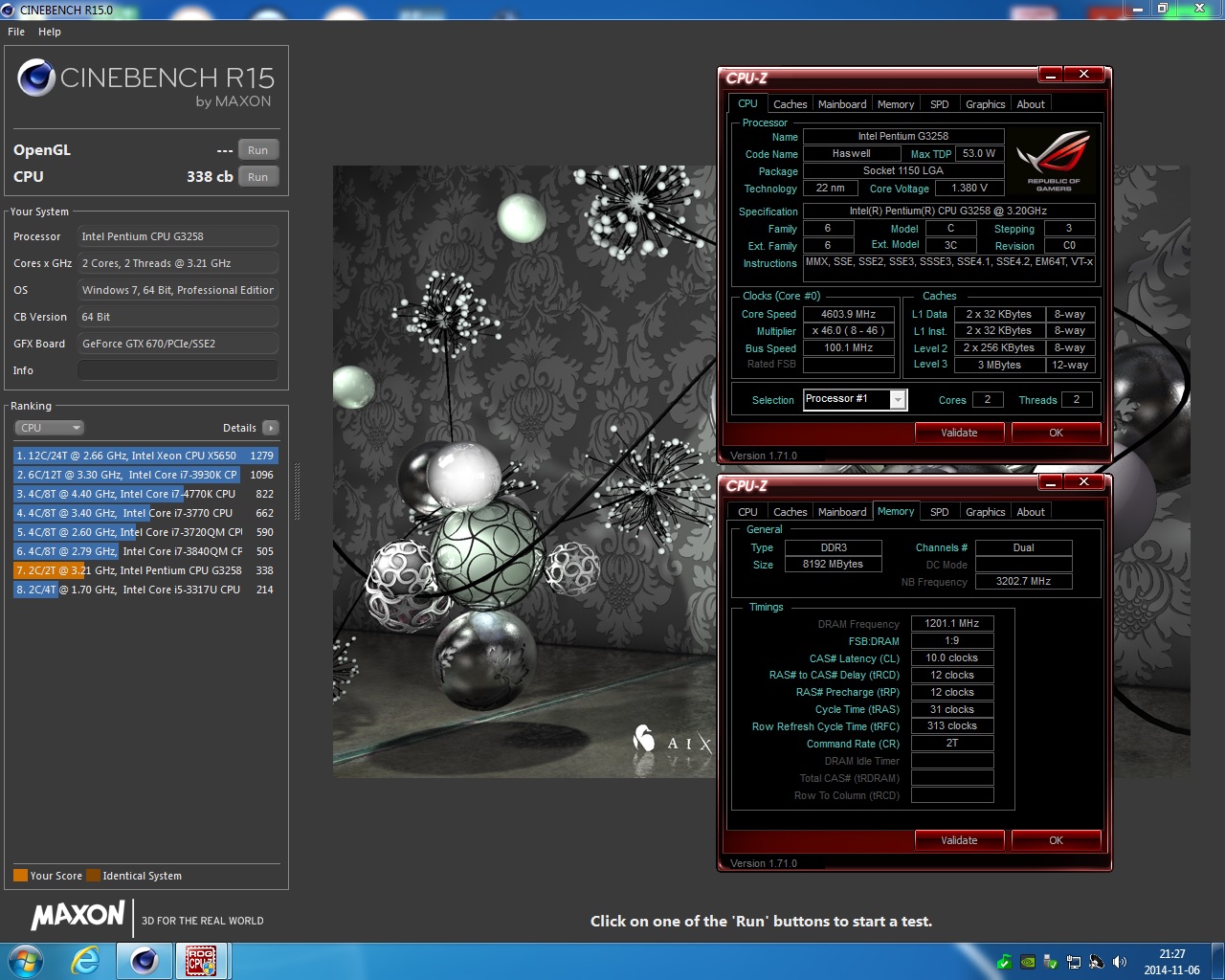Click Validate in the upper CPU-Z window
This screenshot has height=980, width=1225.
point(959,433)
